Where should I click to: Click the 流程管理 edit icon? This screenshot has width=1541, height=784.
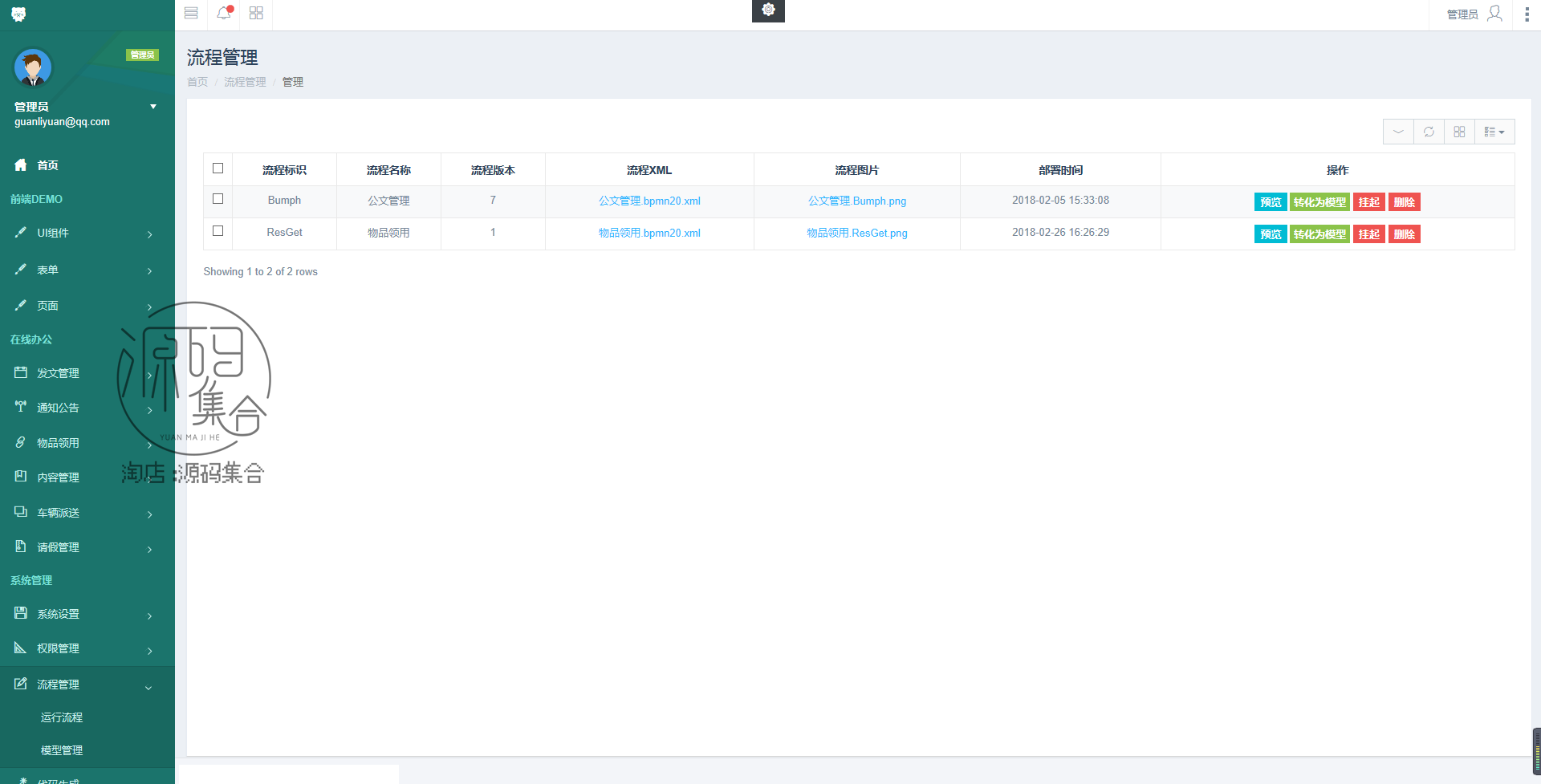[21, 684]
